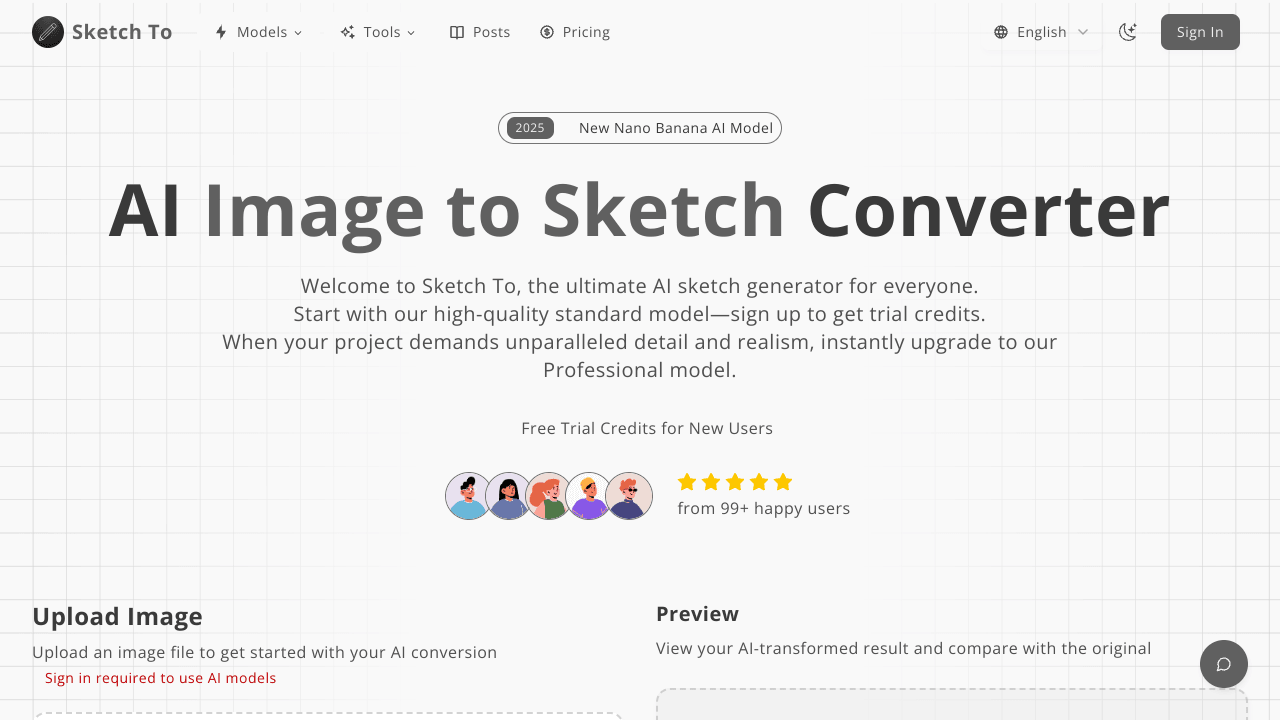This screenshot has height=720, width=1280.
Task: Open the Pricing menu item
Action: (586, 32)
